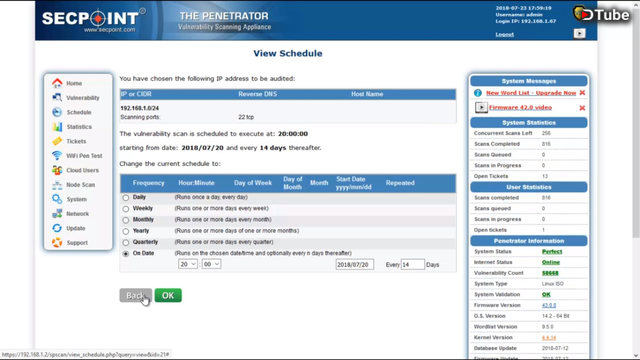Select the On Date frequency radio button
640x360 pixels.
[x=126, y=253]
